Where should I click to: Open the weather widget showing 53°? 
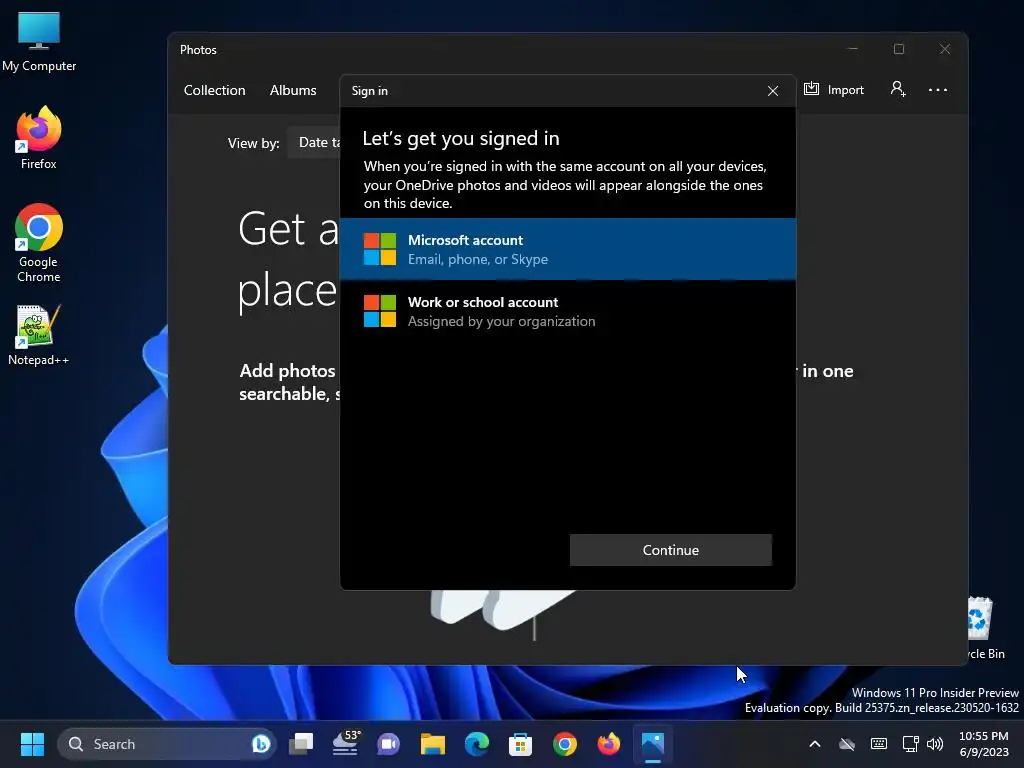pos(345,744)
